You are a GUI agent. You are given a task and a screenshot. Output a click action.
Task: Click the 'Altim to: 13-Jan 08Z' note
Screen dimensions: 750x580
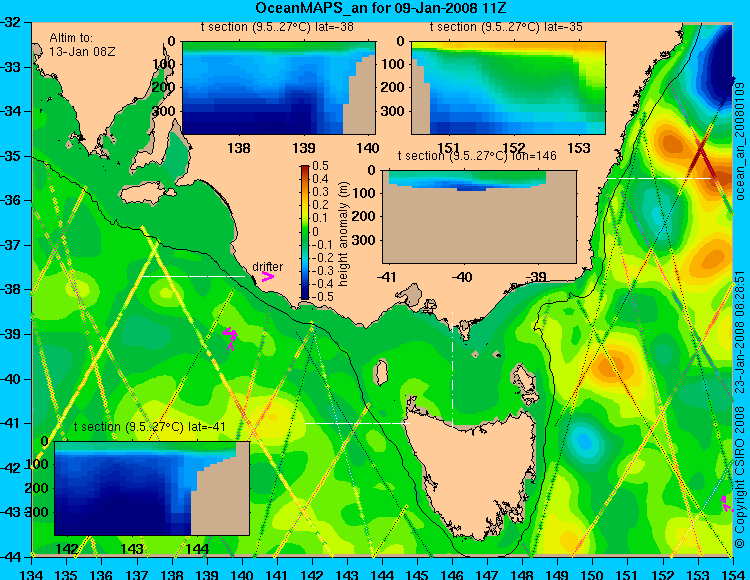click(82, 44)
